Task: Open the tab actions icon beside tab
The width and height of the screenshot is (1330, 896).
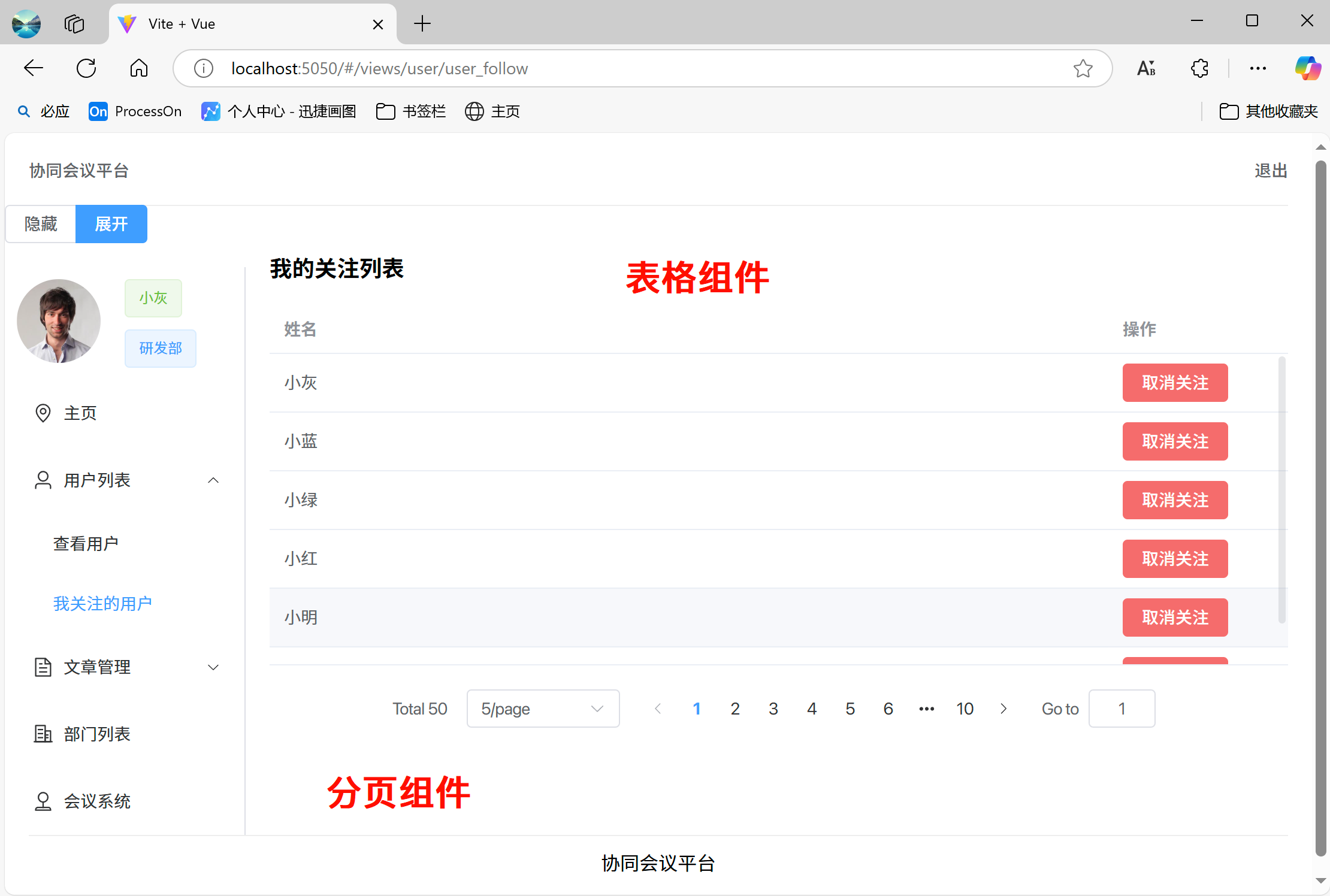Action: pyautogui.click(x=74, y=24)
